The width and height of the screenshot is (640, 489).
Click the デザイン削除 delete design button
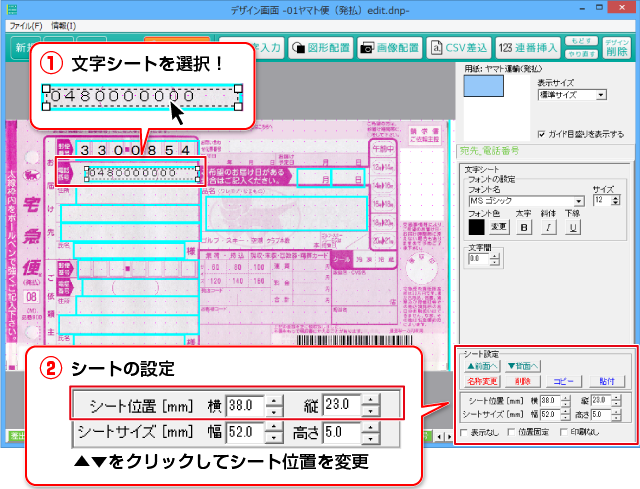[x=616, y=48]
